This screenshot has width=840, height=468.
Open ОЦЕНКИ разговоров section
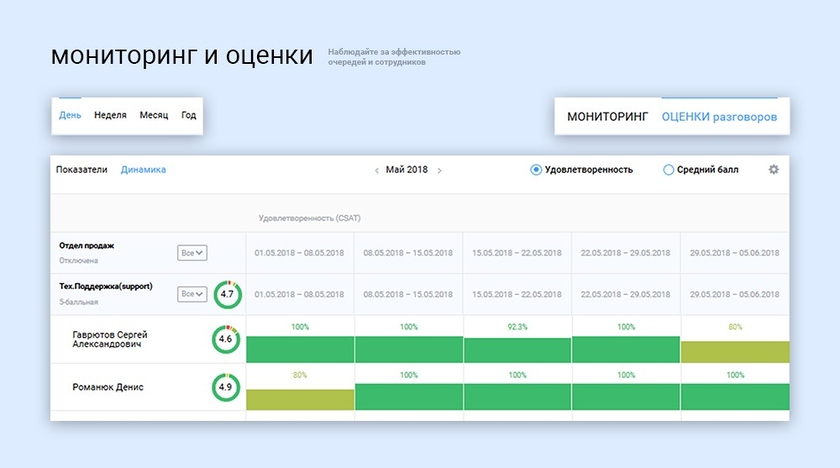(718, 117)
